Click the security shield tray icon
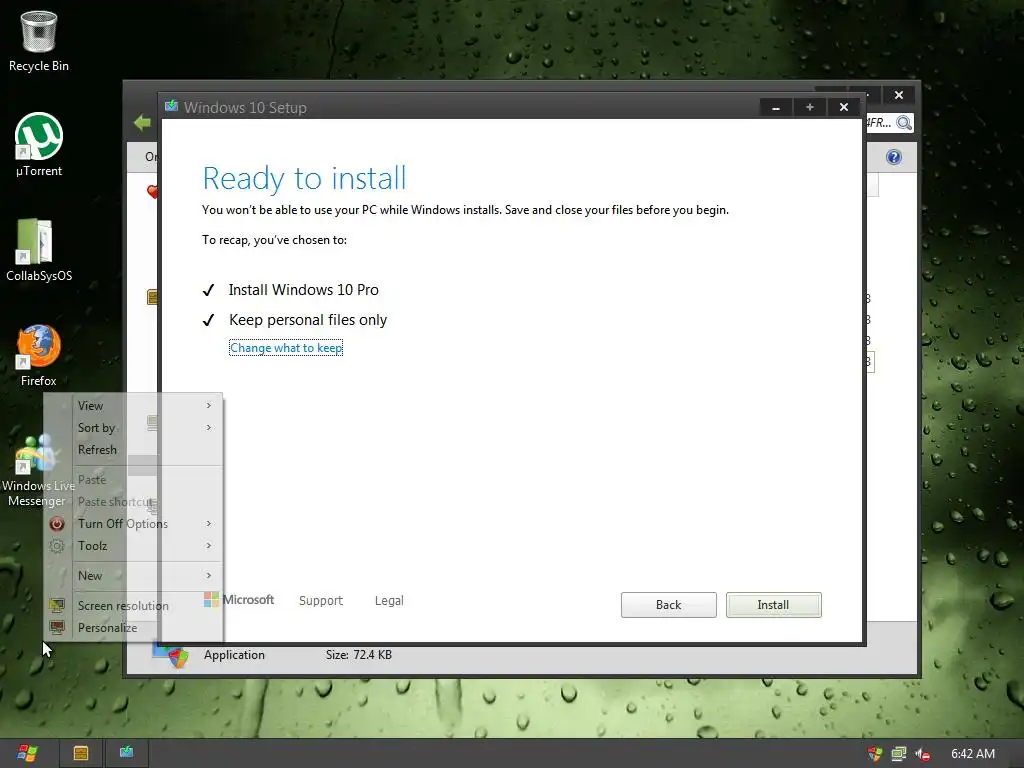Viewport: 1024px width, 768px height. click(x=875, y=754)
